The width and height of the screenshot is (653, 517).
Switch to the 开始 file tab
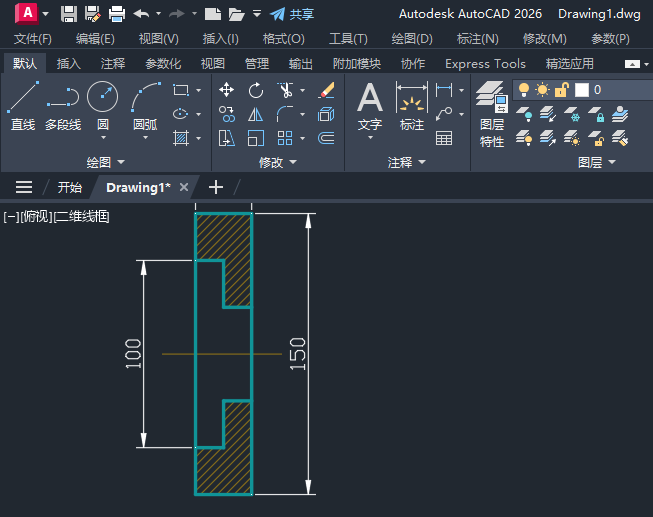point(69,187)
